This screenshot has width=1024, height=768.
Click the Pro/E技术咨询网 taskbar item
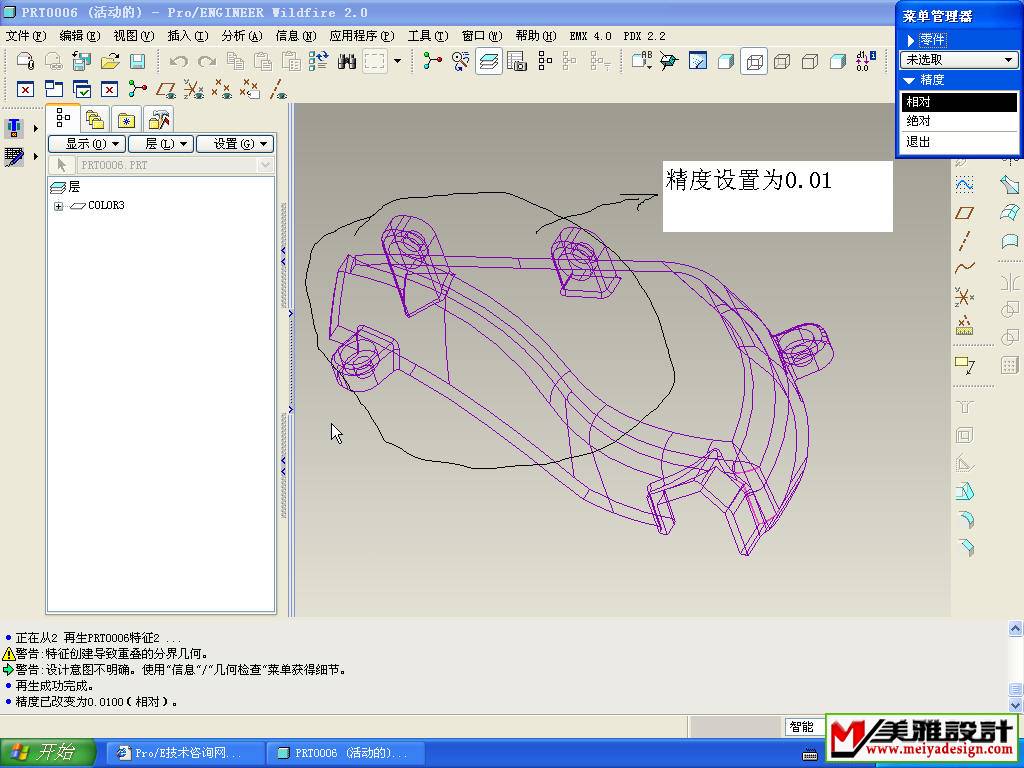(x=186, y=753)
